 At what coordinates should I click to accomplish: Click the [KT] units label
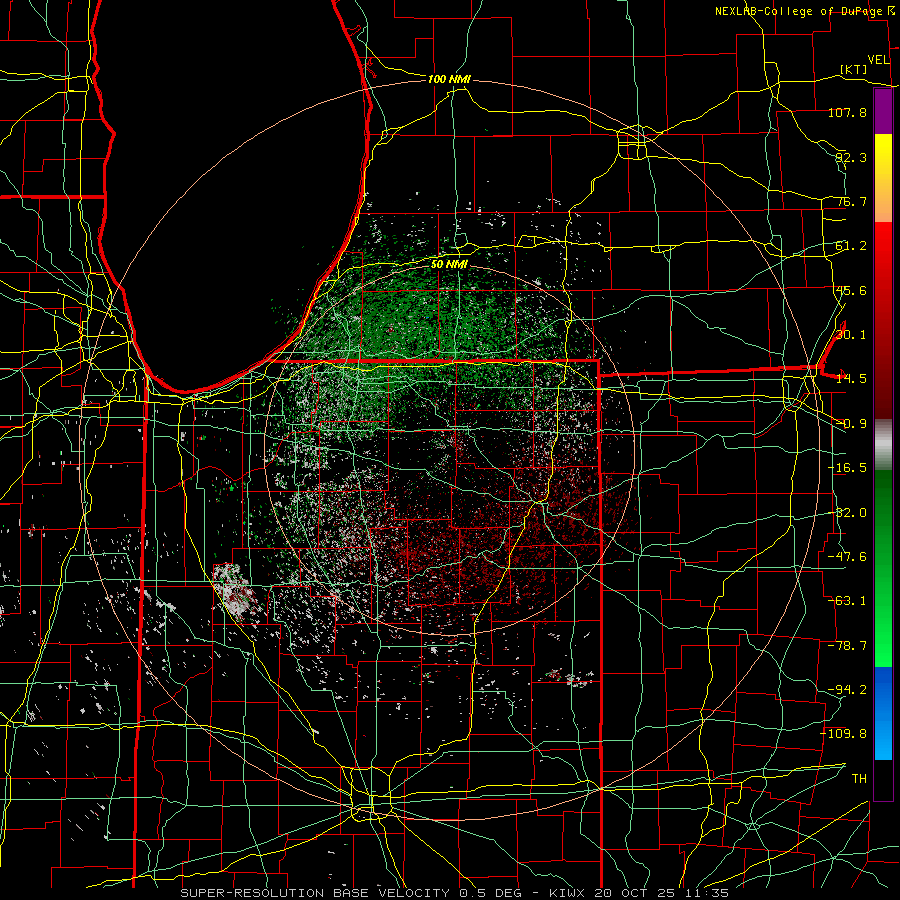tap(854, 69)
